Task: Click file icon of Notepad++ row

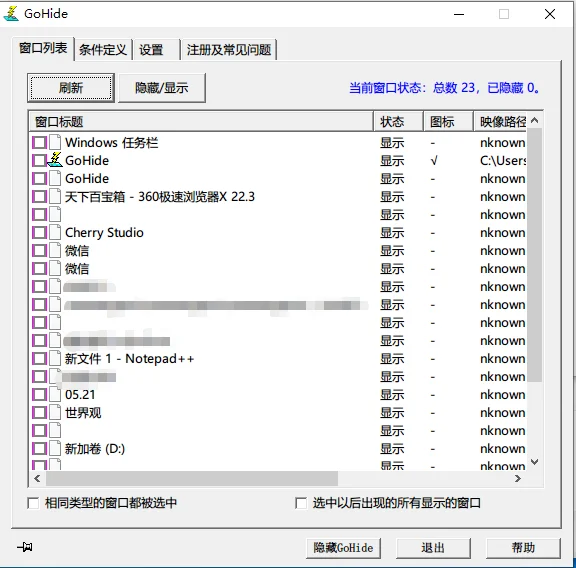Action: pyautogui.click(x=55, y=358)
